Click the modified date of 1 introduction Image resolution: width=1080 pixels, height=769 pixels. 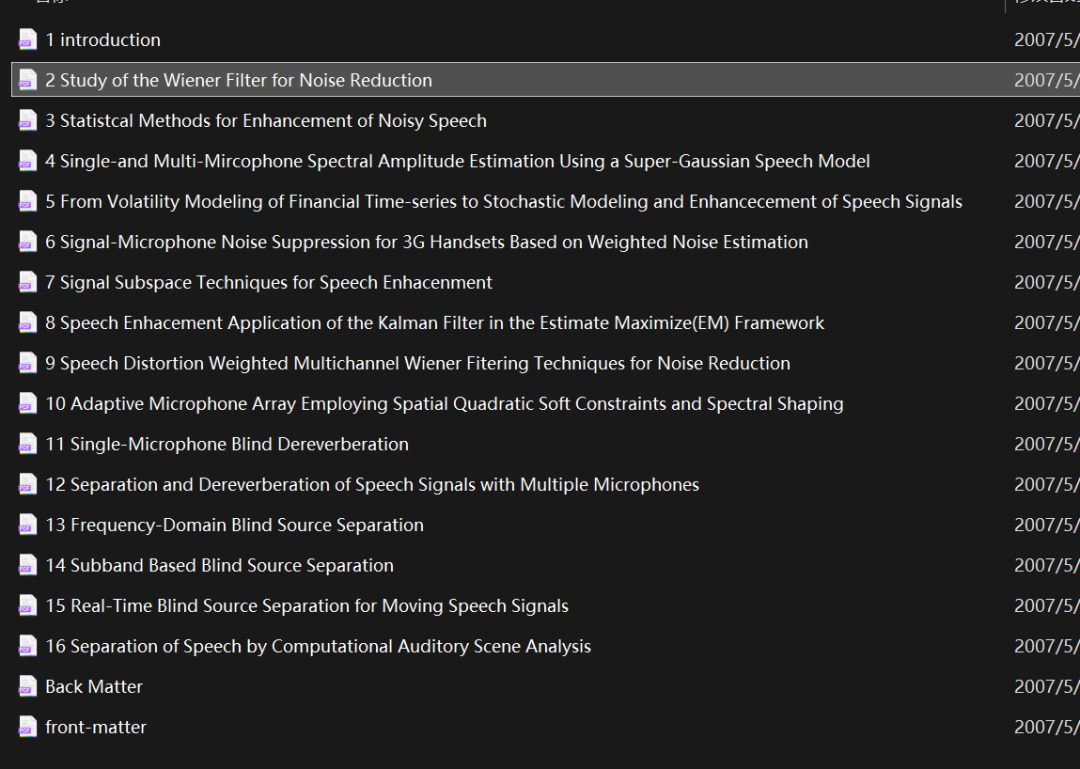click(x=1047, y=40)
